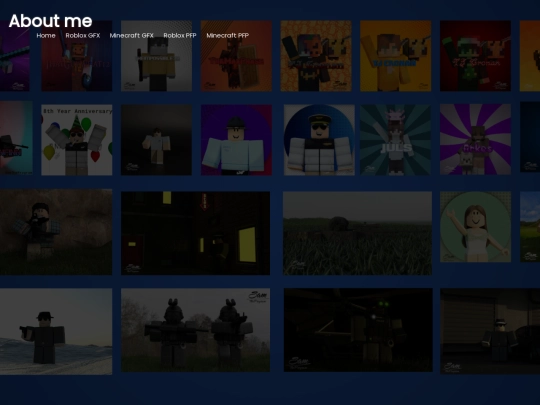
Task: Go to the Roblox GFX page
Action: coord(83,35)
